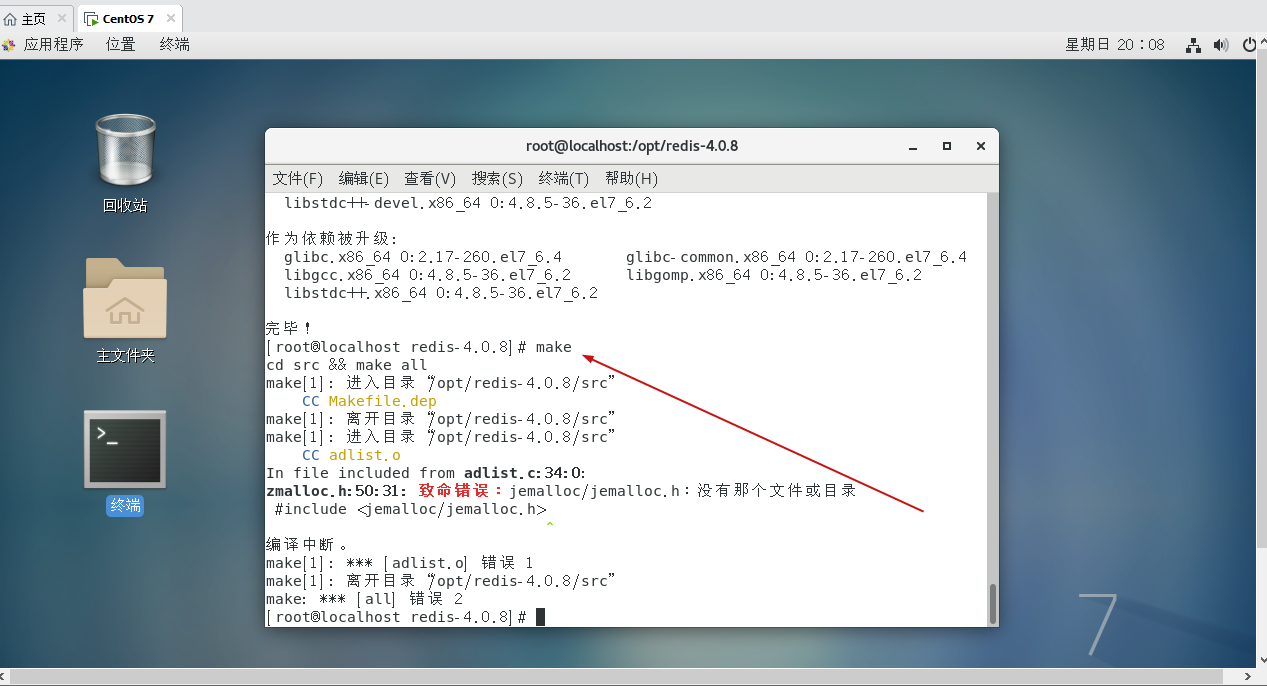The width and height of the screenshot is (1267, 686).
Task: Click the terminal vertical scrollbar thumb
Action: [992, 603]
